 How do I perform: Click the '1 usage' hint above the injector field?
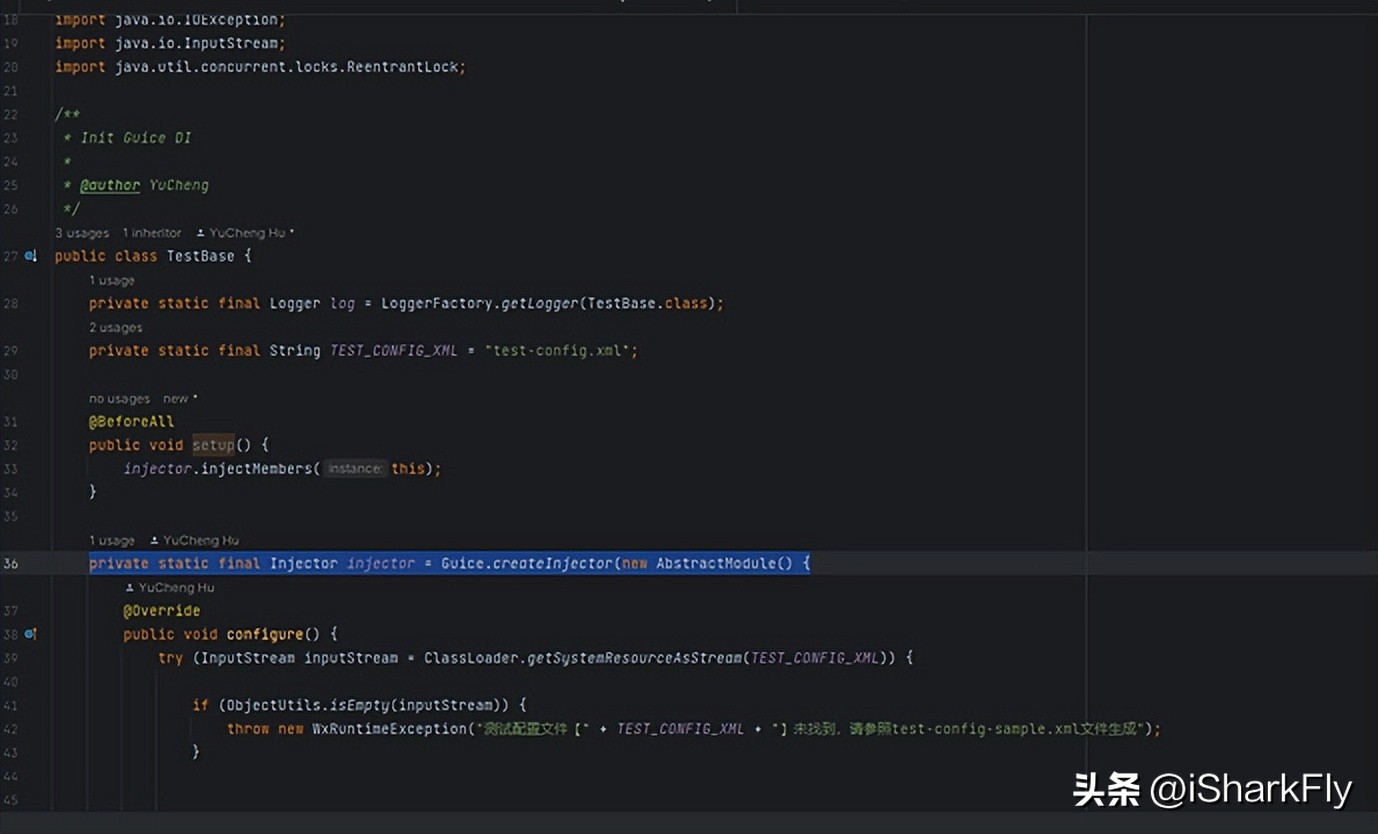[111, 539]
